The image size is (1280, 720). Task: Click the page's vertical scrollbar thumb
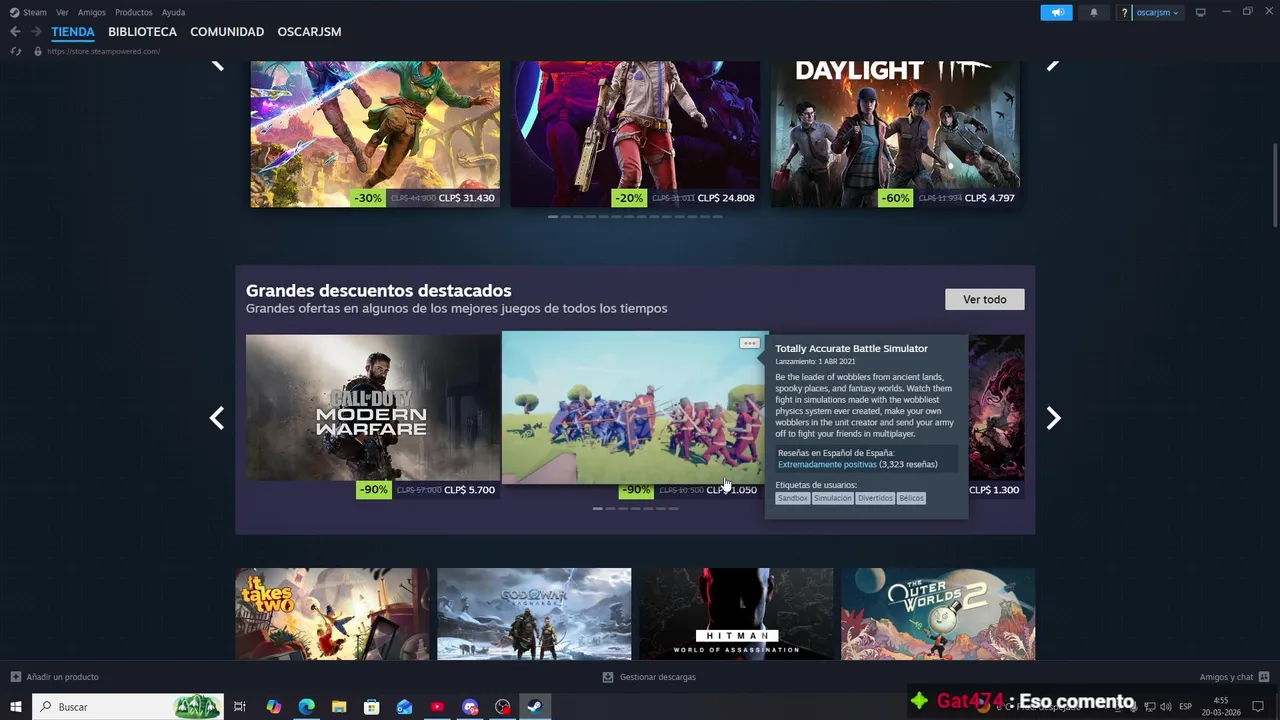click(x=1275, y=185)
